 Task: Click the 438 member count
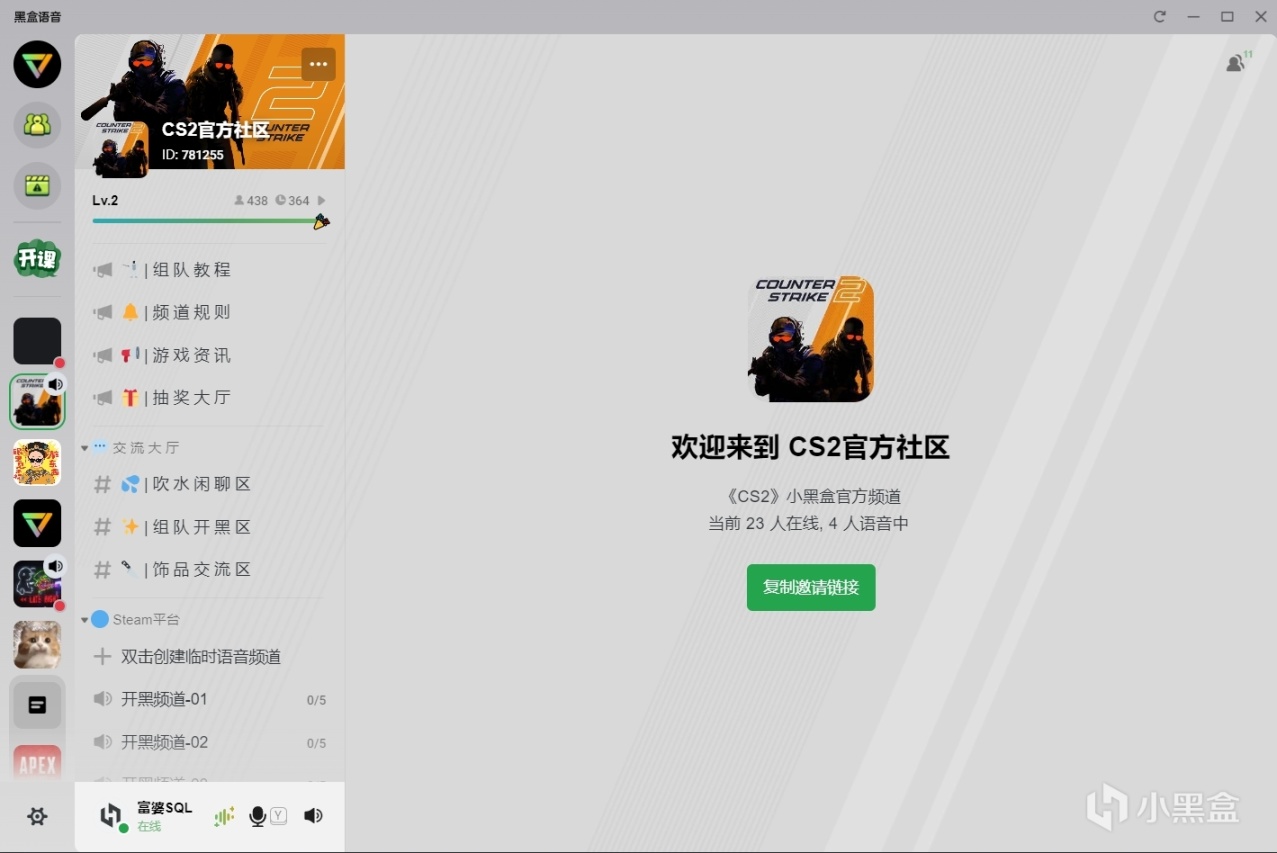pos(251,201)
